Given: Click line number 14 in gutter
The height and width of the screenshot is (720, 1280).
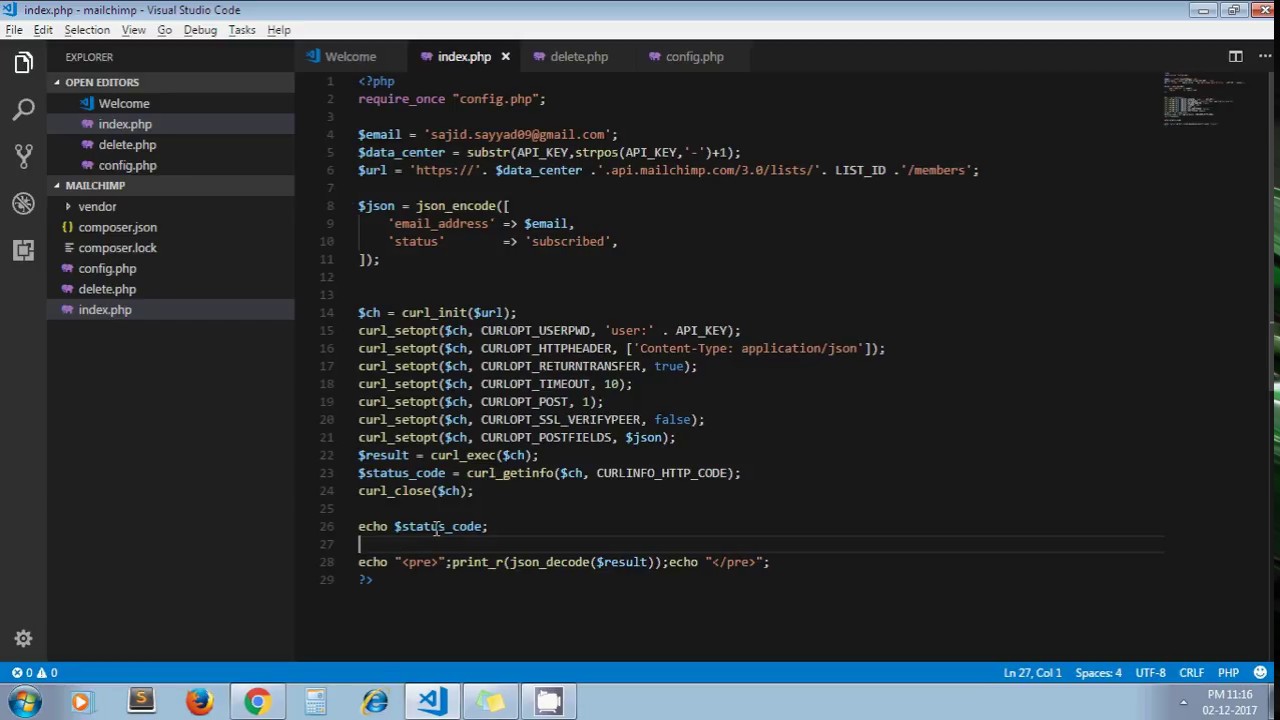Looking at the screenshot, I should pos(327,313).
